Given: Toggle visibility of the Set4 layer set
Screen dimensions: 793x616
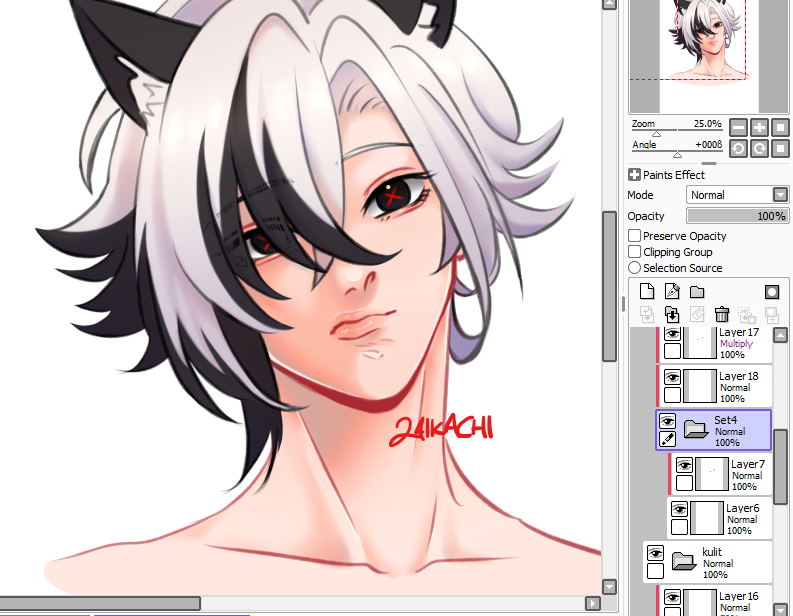Looking at the screenshot, I should pyautogui.click(x=668, y=421).
